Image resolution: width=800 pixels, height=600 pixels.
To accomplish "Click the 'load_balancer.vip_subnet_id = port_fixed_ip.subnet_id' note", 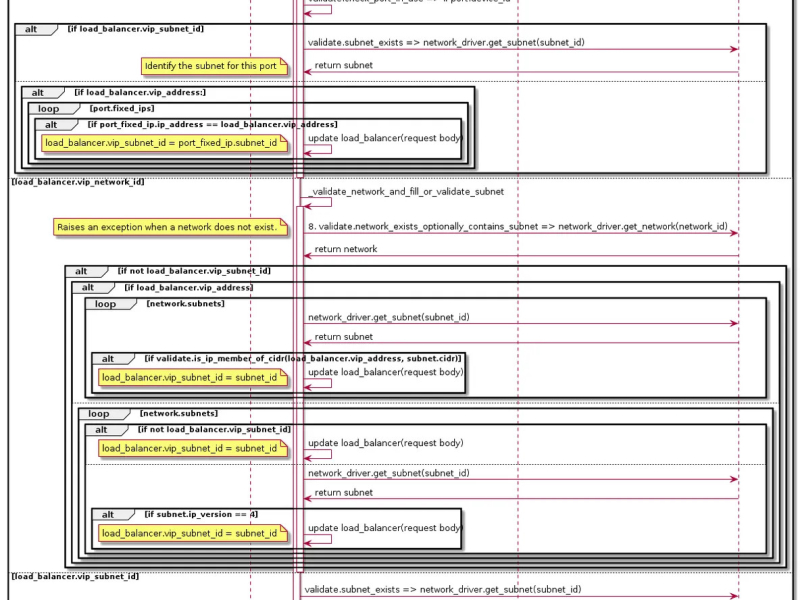I will point(165,143).
